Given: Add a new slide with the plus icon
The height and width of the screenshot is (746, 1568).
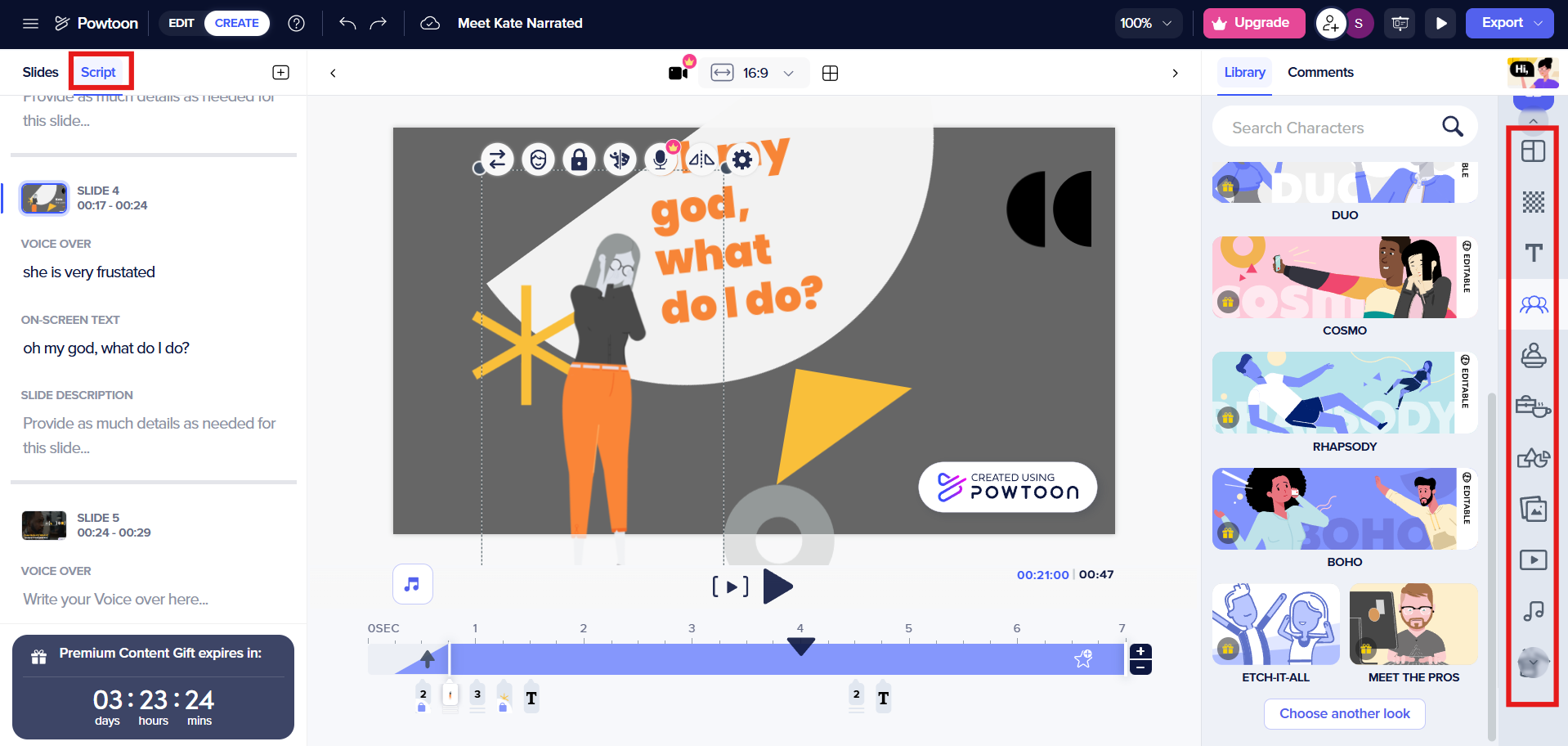Looking at the screenshot, I should coord(280,72).
